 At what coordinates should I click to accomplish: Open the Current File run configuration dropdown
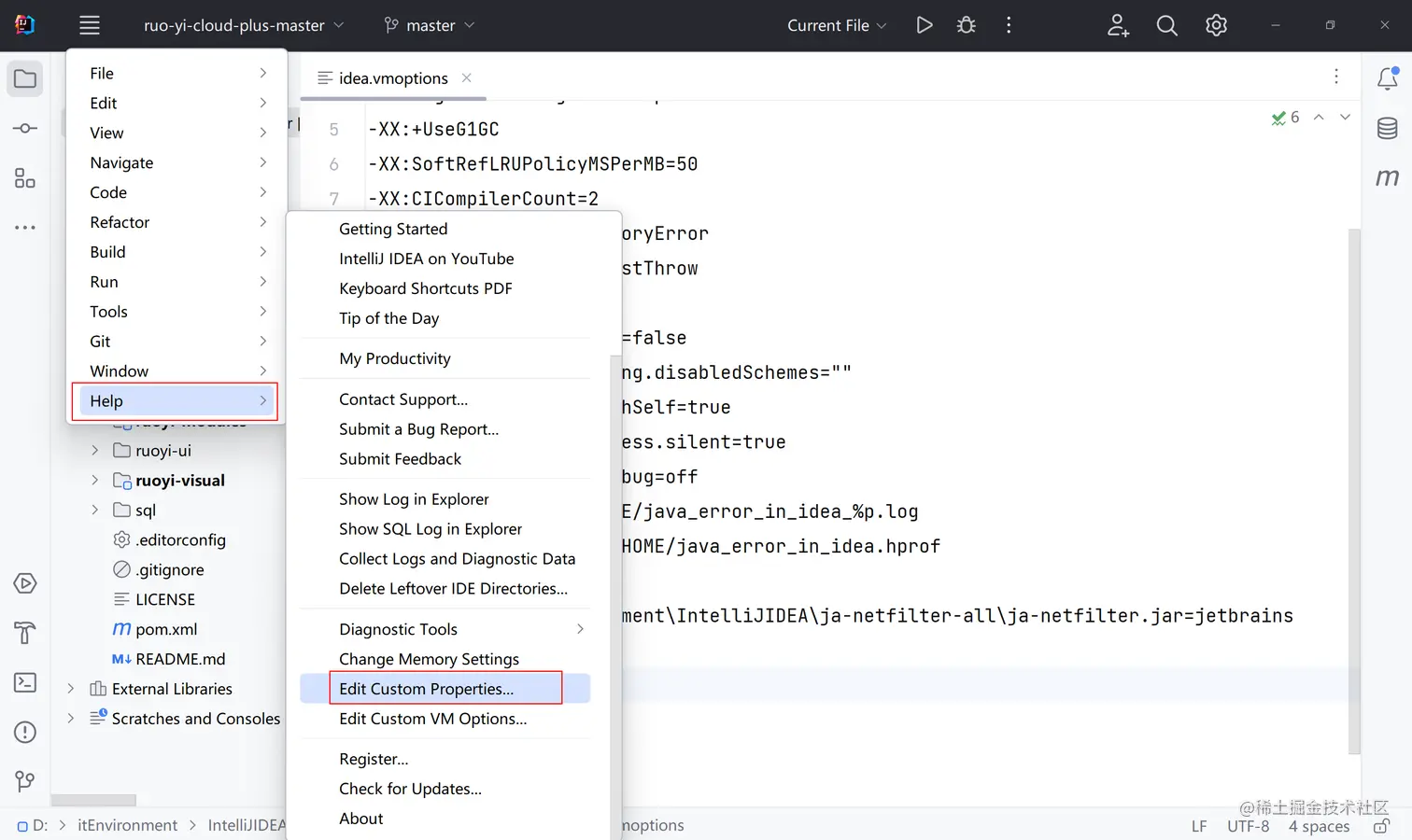tap(836, 25)
